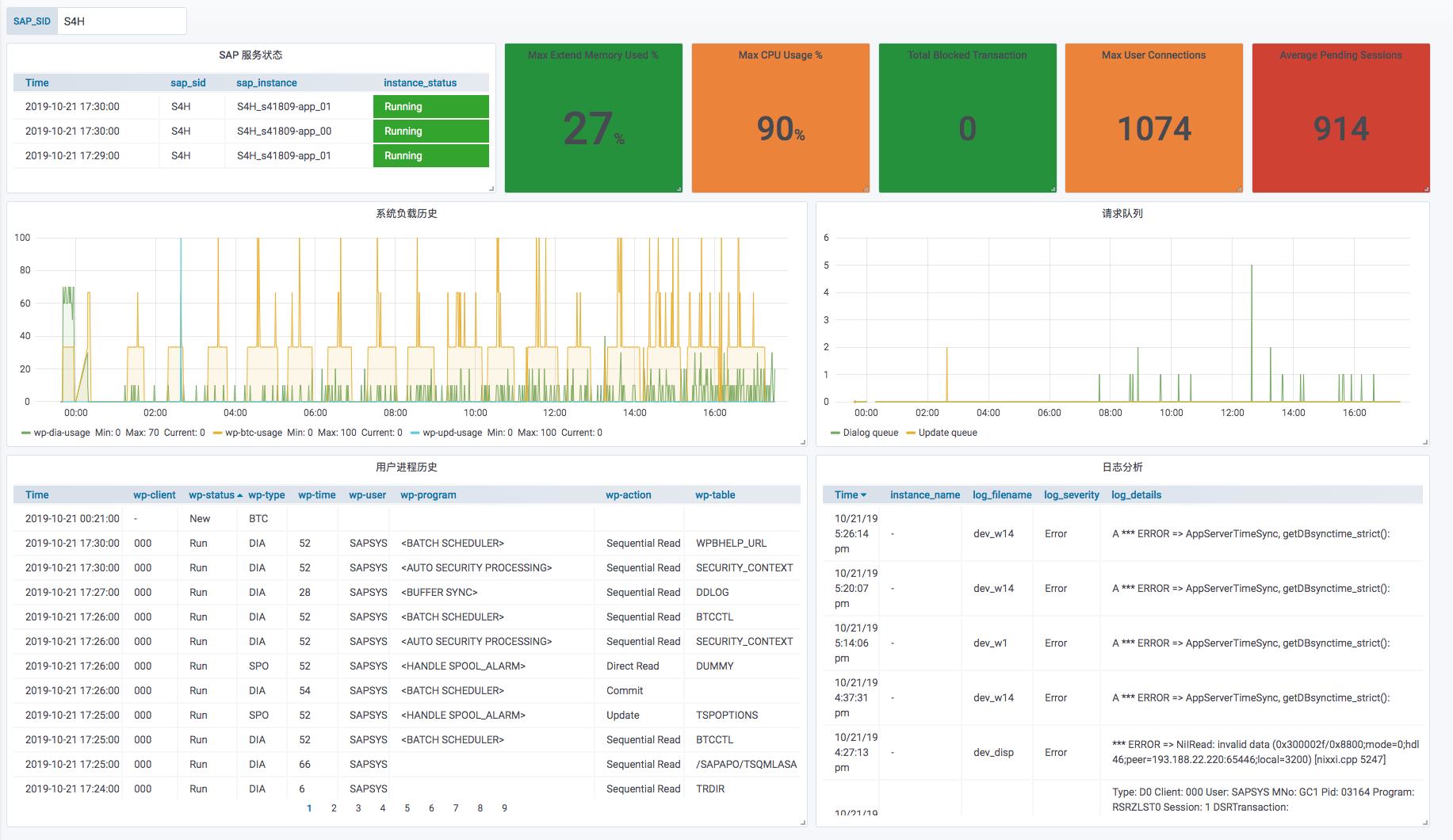
Task: Open the 请求队列 panel title menu
Action: tap(1122, 213)
